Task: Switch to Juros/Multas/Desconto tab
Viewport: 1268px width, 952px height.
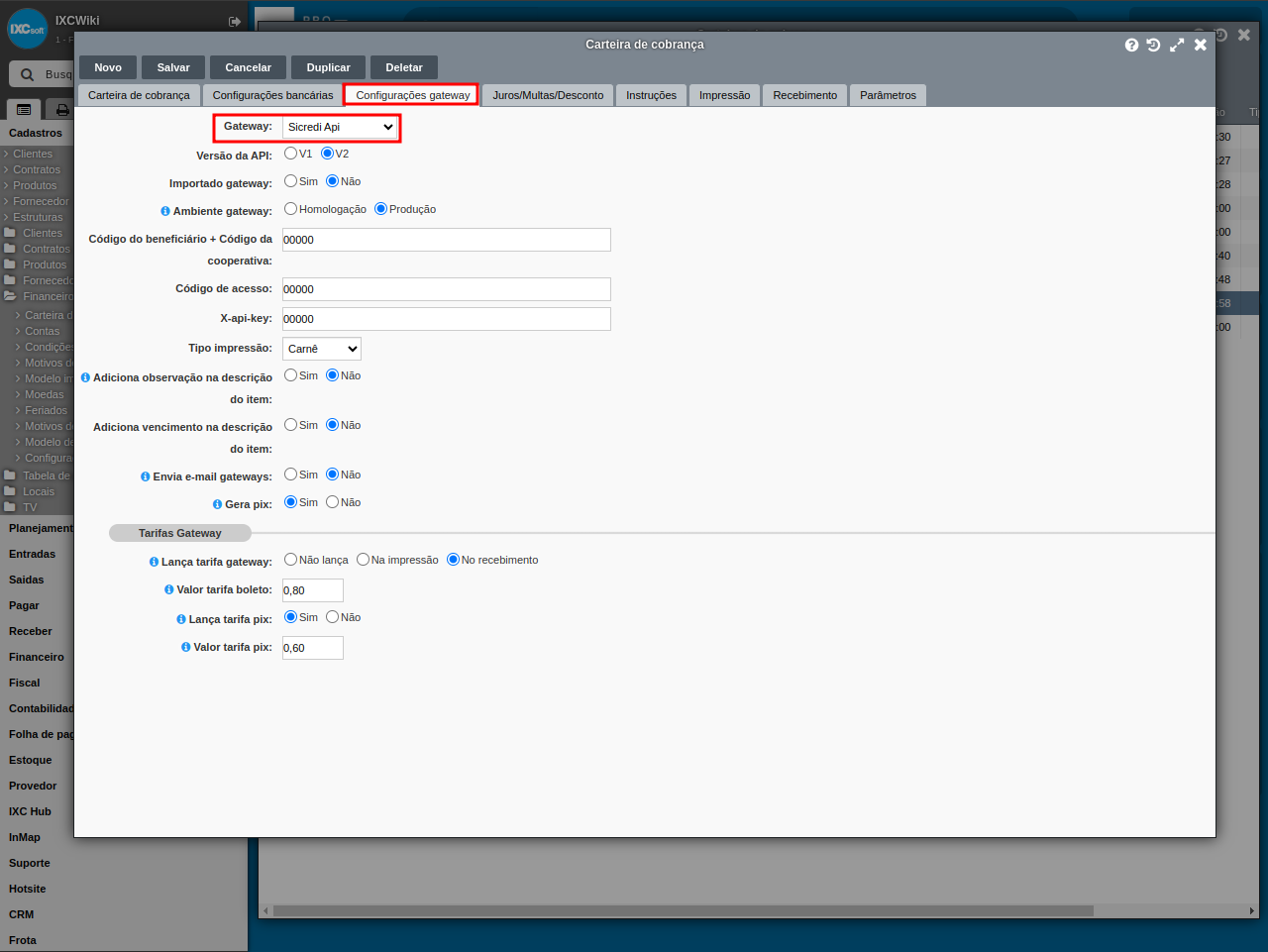Action: point(548,95)
